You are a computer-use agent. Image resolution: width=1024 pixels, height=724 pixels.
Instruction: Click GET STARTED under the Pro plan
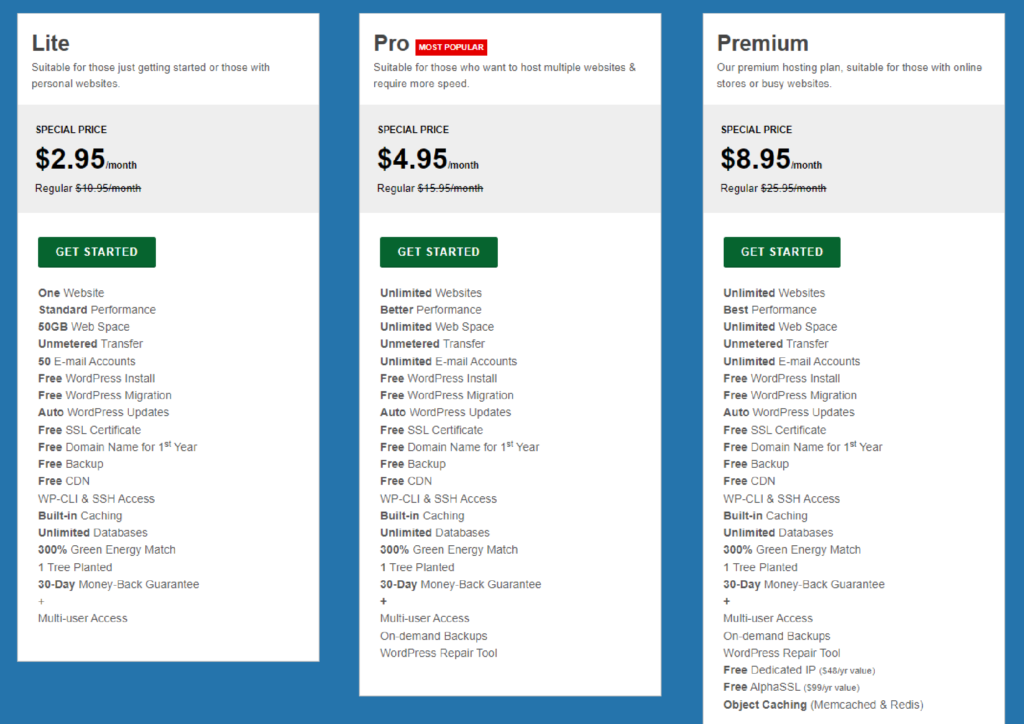438,252
